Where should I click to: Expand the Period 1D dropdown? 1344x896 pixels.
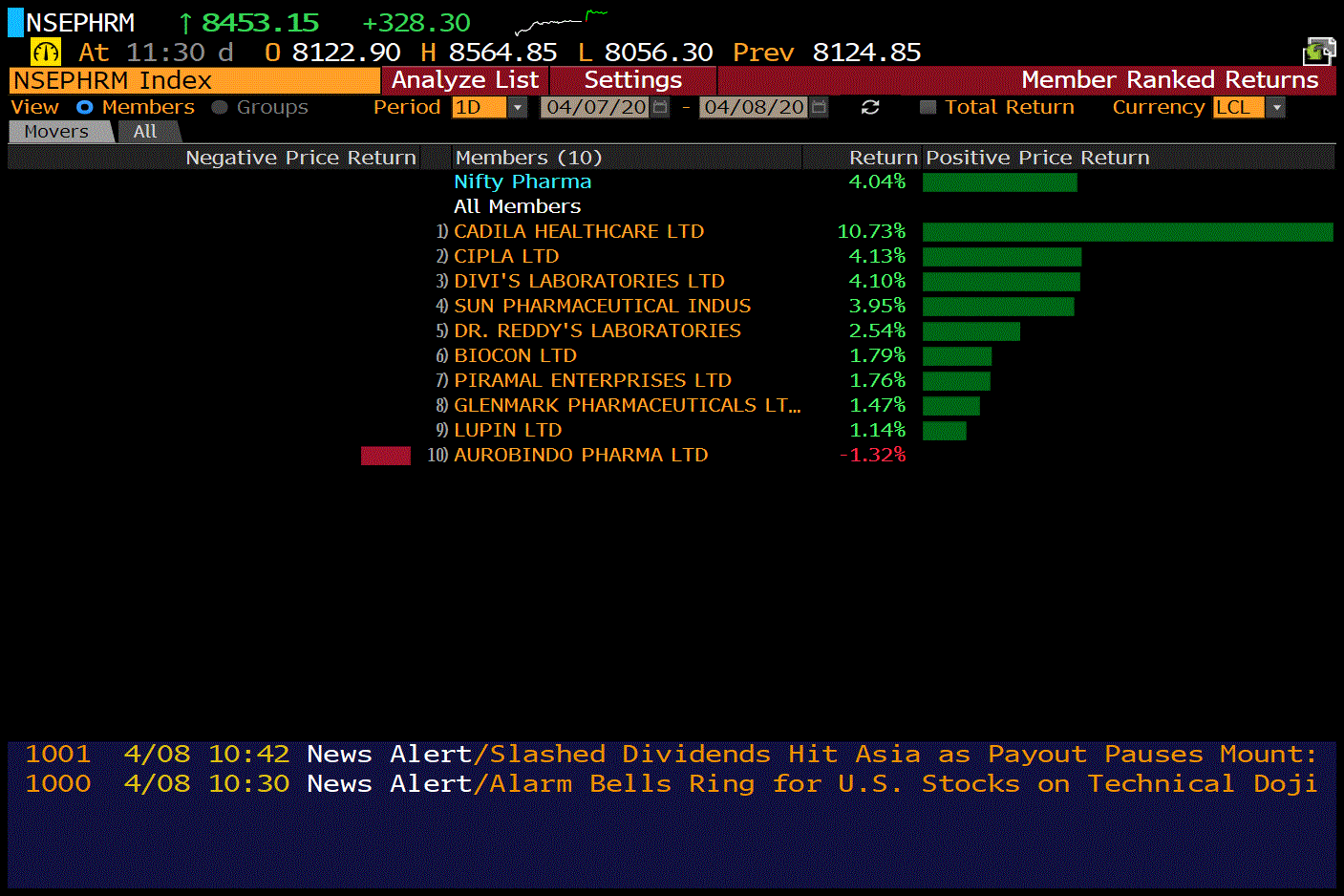point(518,108)
